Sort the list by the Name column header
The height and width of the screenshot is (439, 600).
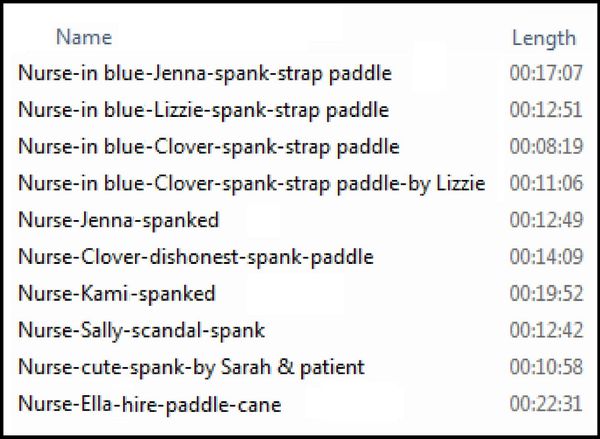click(x=84, y=38)
